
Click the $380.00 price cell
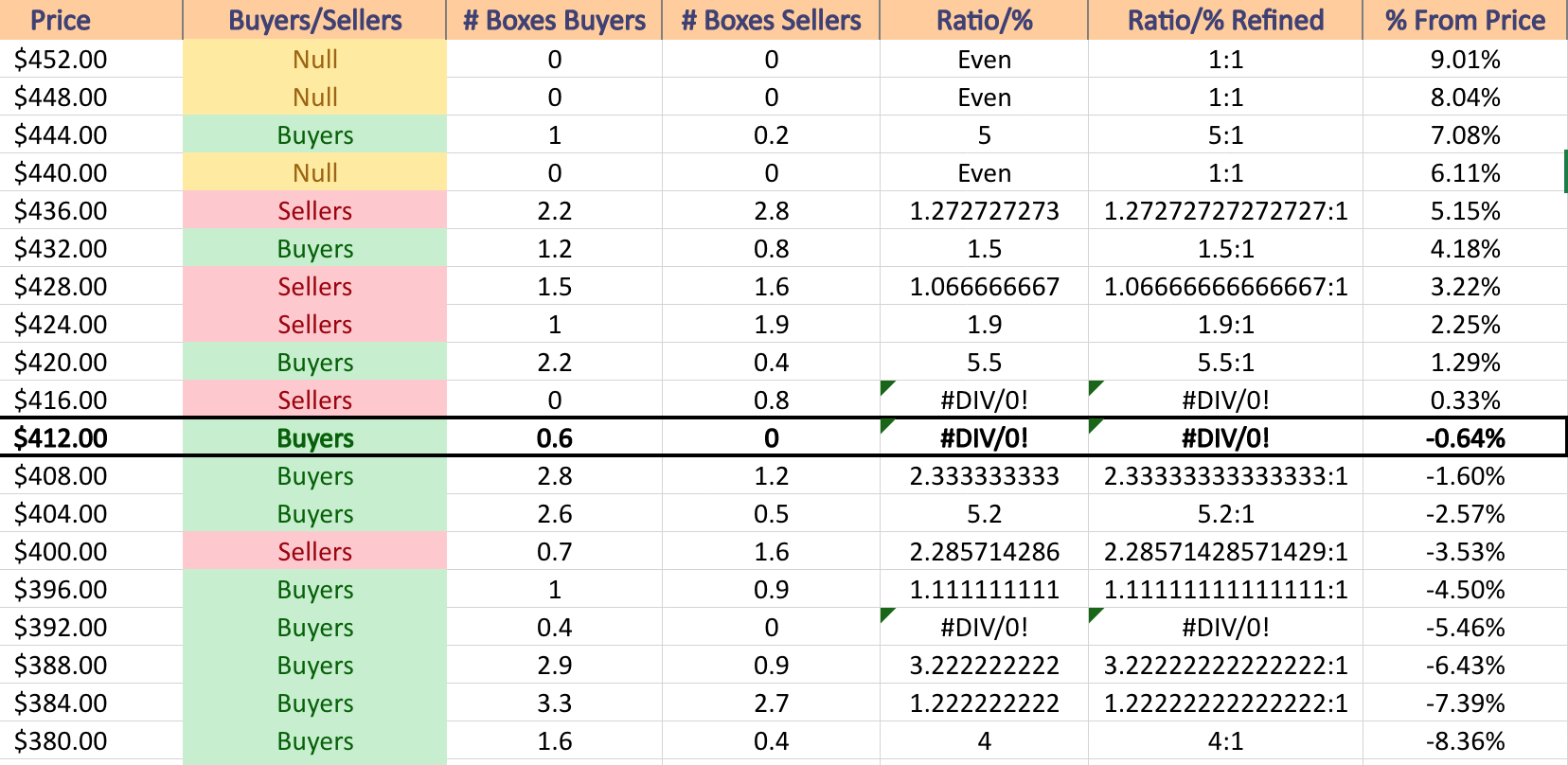[x=91, y=740]
